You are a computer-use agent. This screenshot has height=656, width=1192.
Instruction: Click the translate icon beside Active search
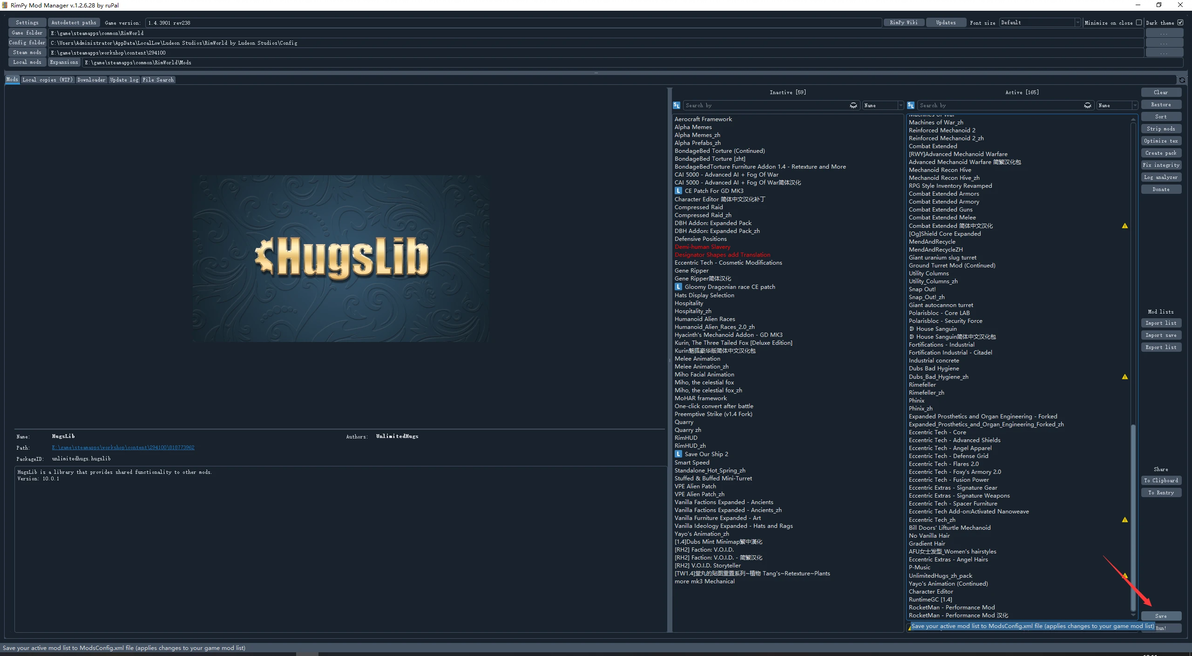click(x=911, y=106)
